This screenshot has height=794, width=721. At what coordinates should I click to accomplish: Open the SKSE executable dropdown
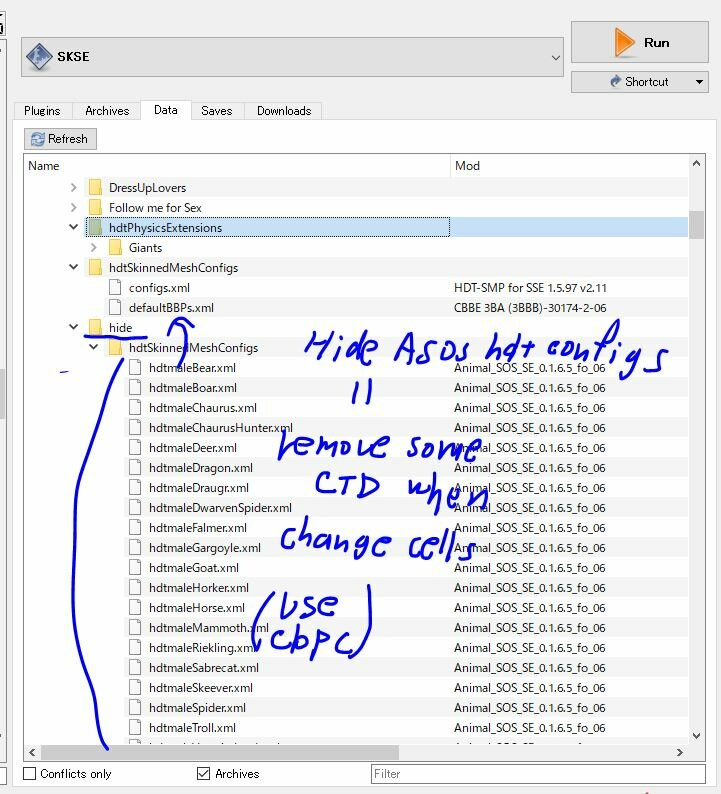555,57
